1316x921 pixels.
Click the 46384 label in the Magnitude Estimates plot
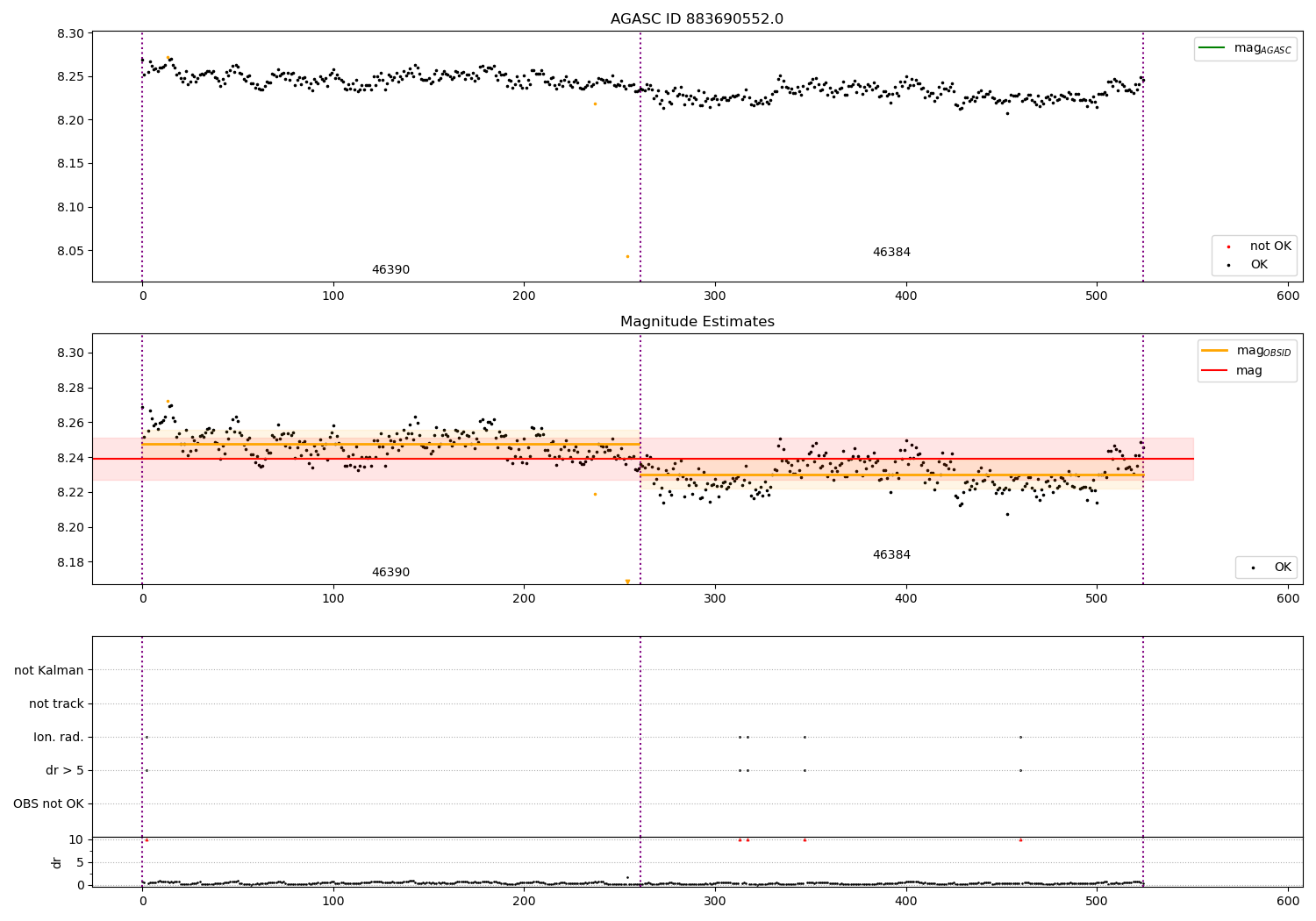click(x=891, y=555)
